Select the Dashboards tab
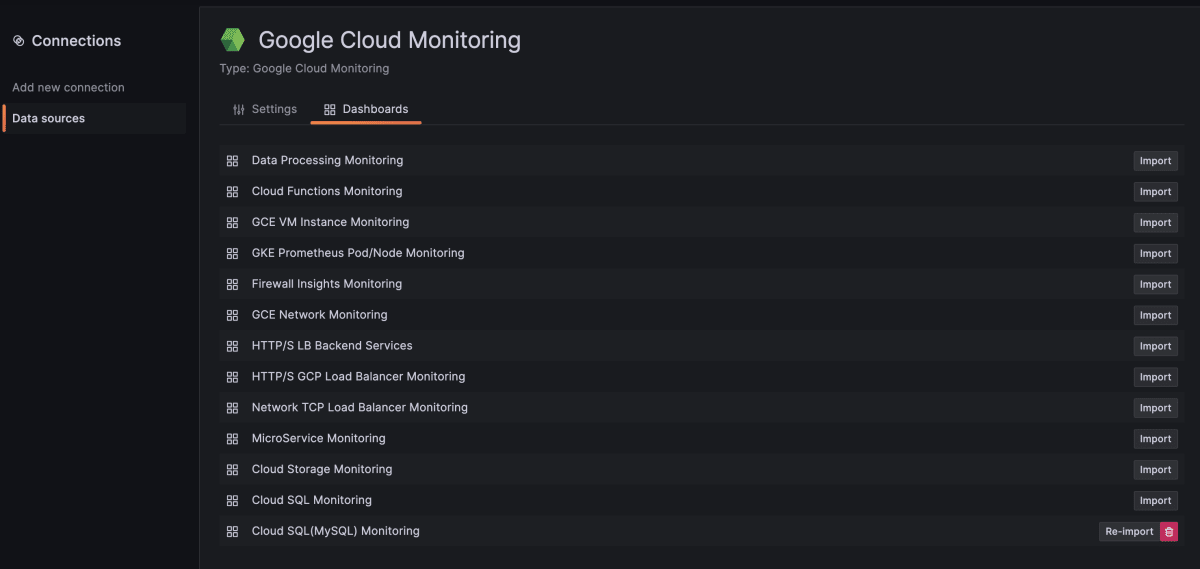The width and height of the screenshot is (1200, 569). click(x=366, y=109)
